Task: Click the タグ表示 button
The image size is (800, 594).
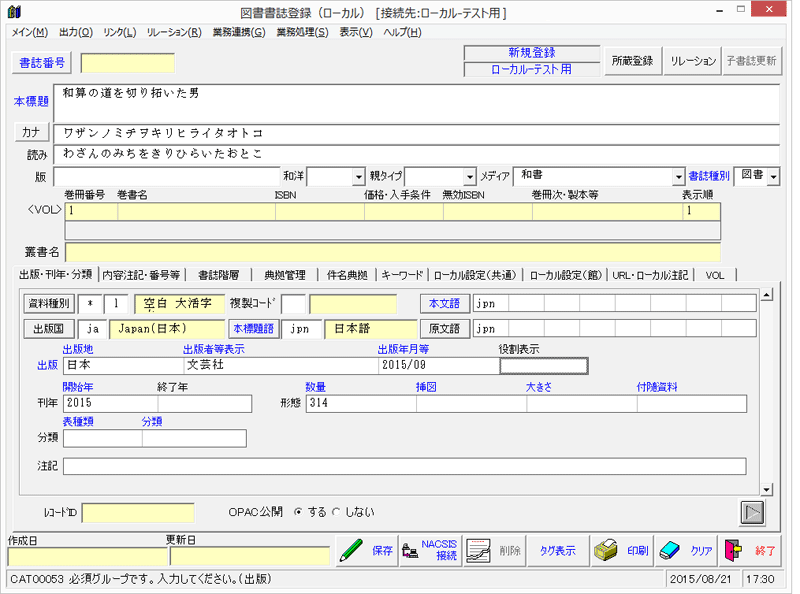Action: [557, 551]
